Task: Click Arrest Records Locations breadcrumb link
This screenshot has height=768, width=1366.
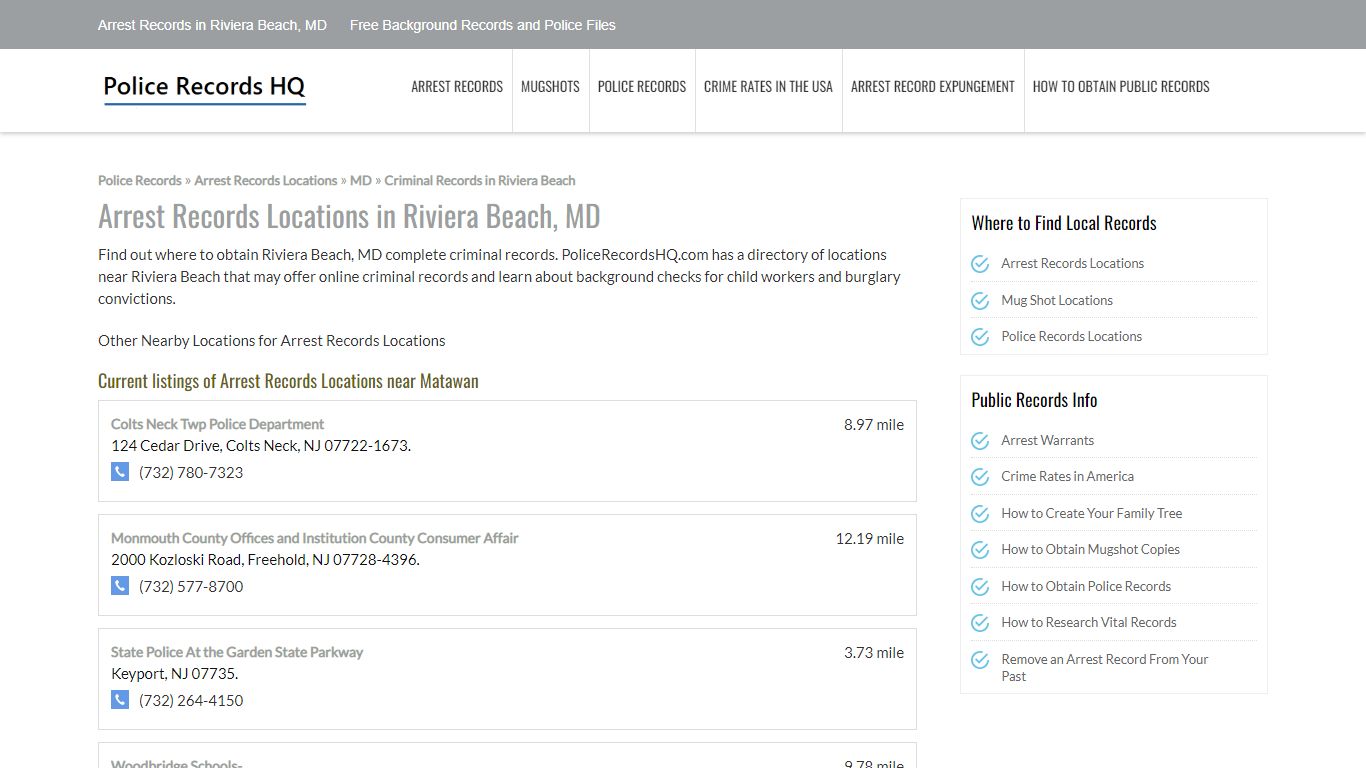Action: pos(265,180)
